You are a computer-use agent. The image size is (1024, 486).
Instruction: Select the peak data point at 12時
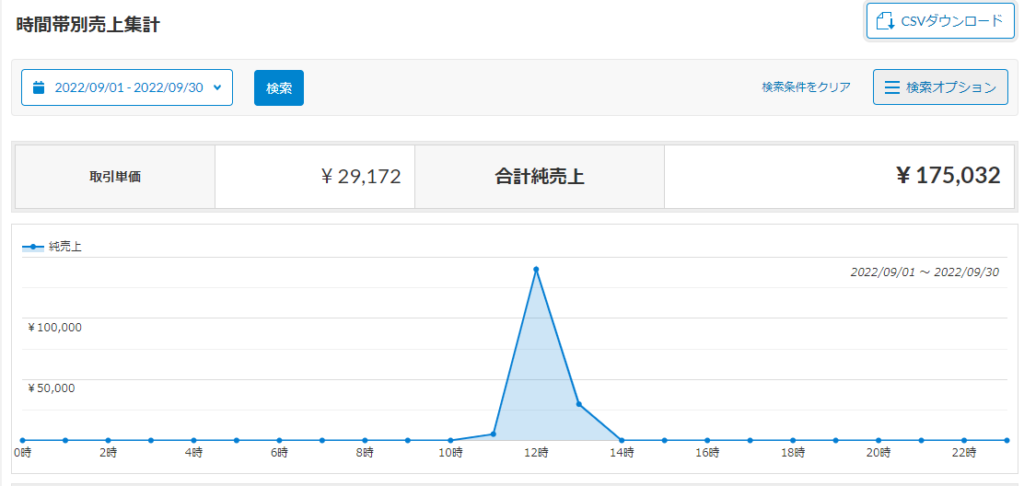tap(536, 269)
